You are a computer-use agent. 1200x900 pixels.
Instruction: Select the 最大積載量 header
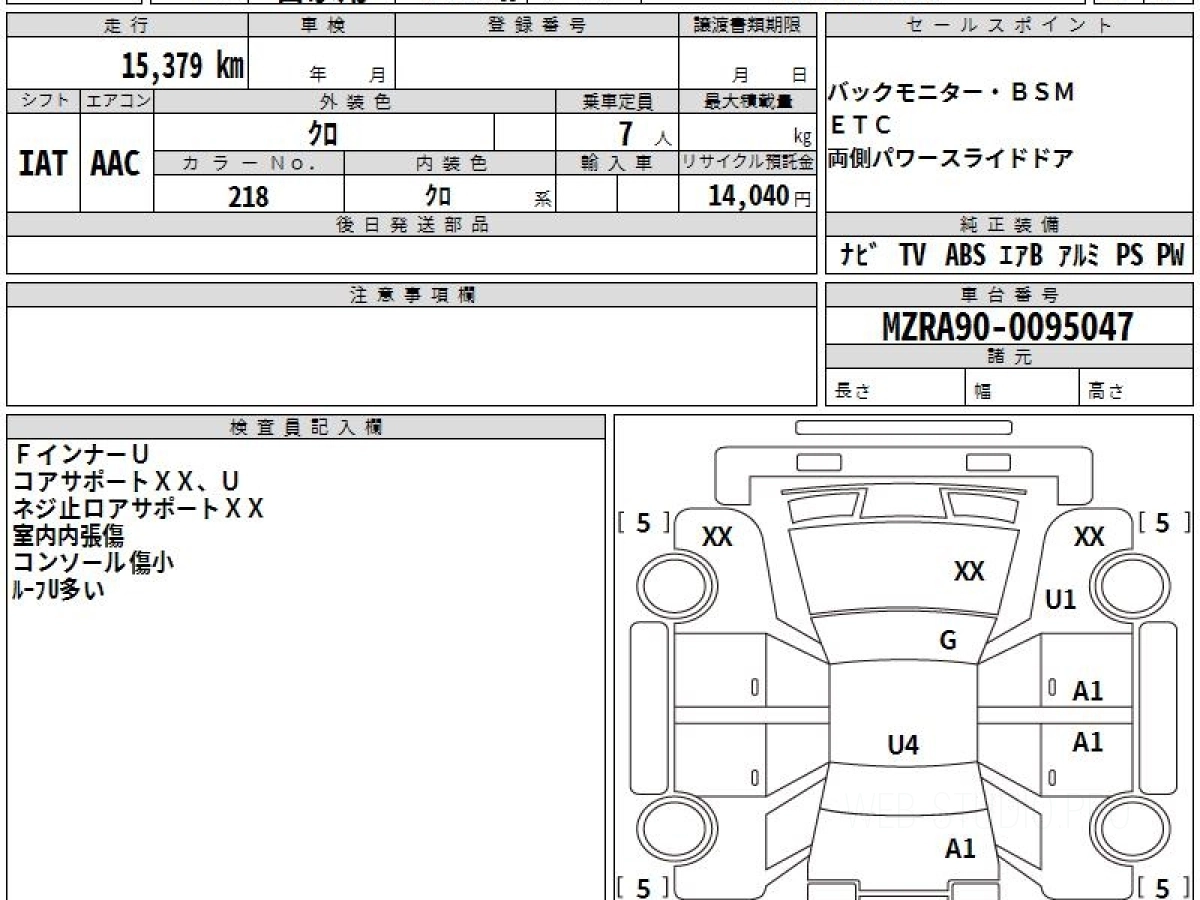[x=747, y=101]
